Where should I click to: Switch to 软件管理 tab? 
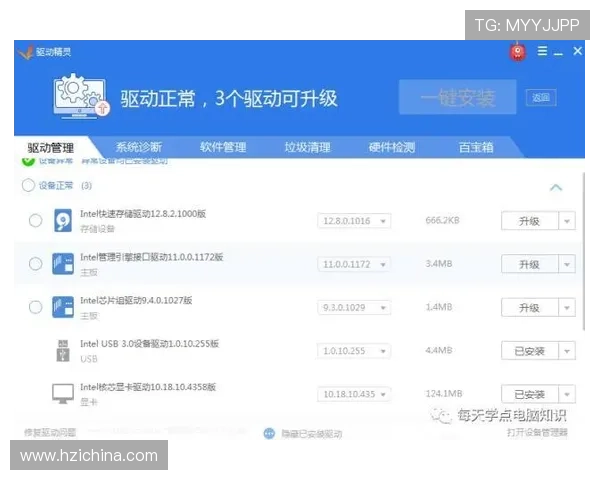pos(223,147)
